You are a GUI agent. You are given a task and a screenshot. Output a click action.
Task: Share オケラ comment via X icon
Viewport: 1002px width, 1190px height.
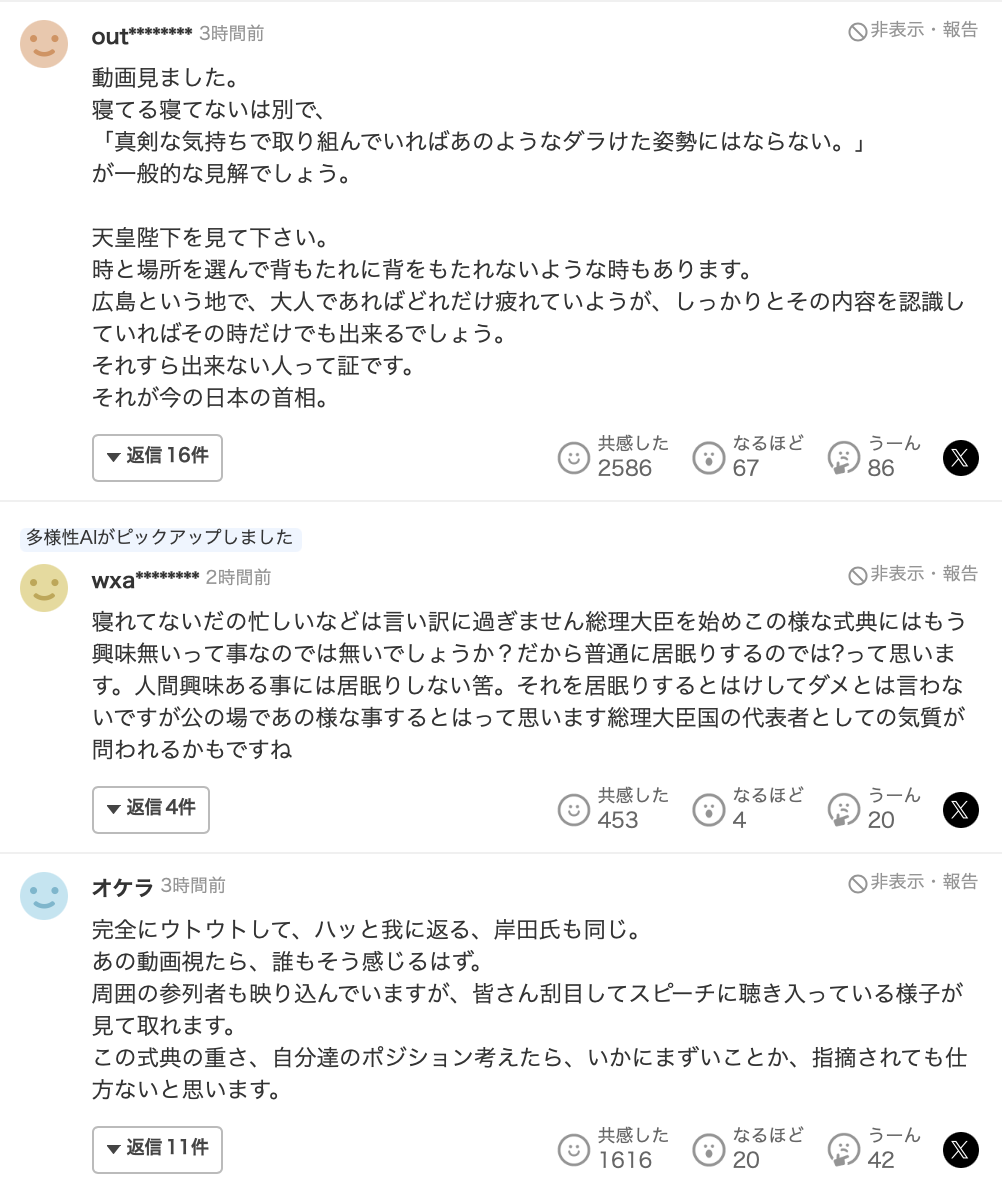(x=960, y=1150)
